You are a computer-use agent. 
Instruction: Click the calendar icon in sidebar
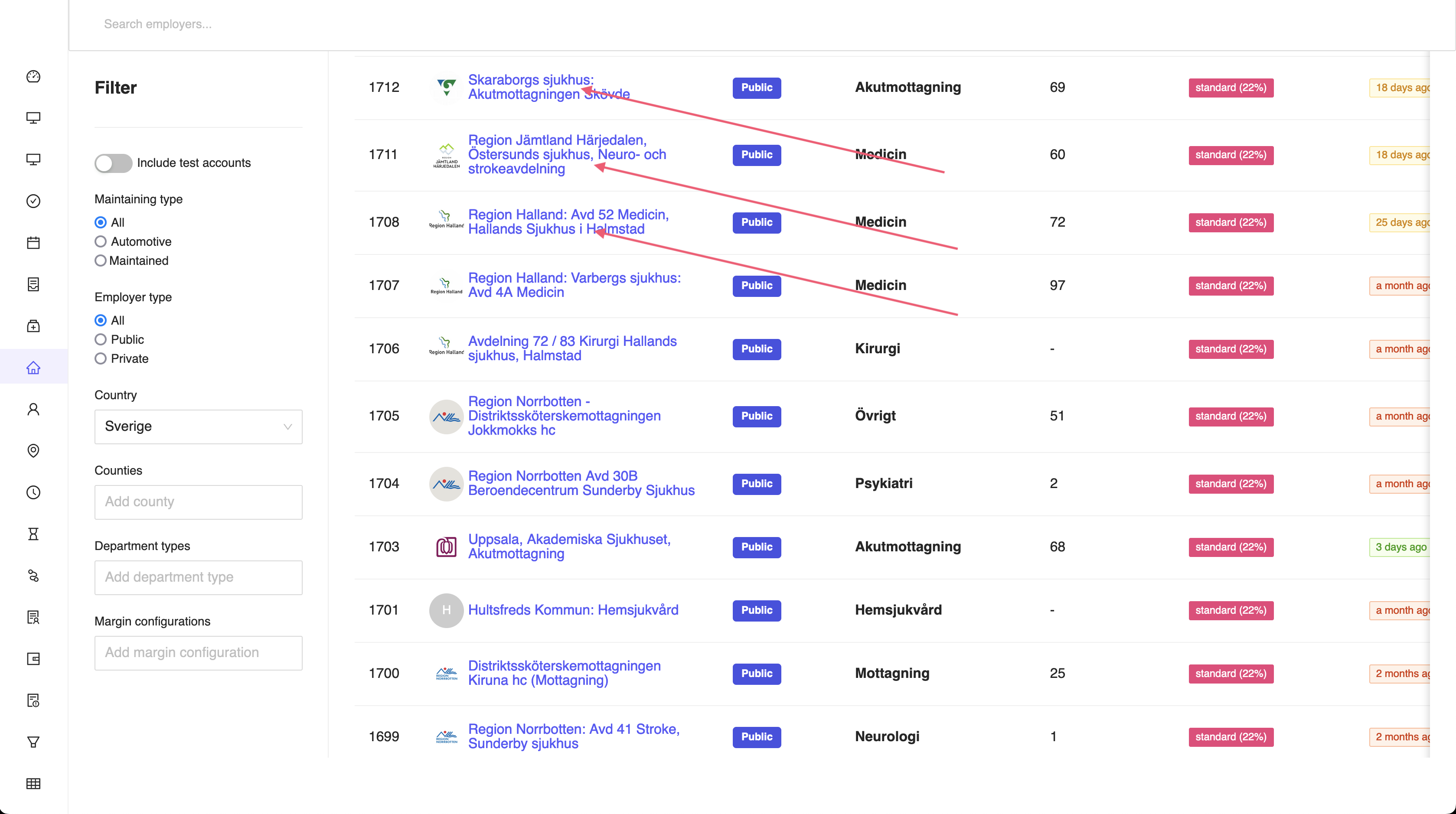click(33, 243)
